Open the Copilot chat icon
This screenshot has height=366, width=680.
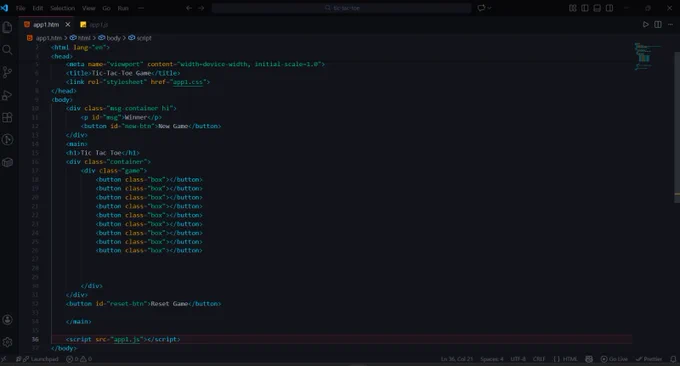(481, 8)
